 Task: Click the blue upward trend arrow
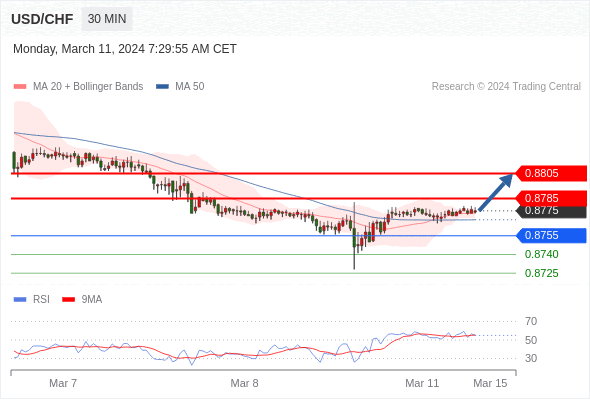point(496,192)
